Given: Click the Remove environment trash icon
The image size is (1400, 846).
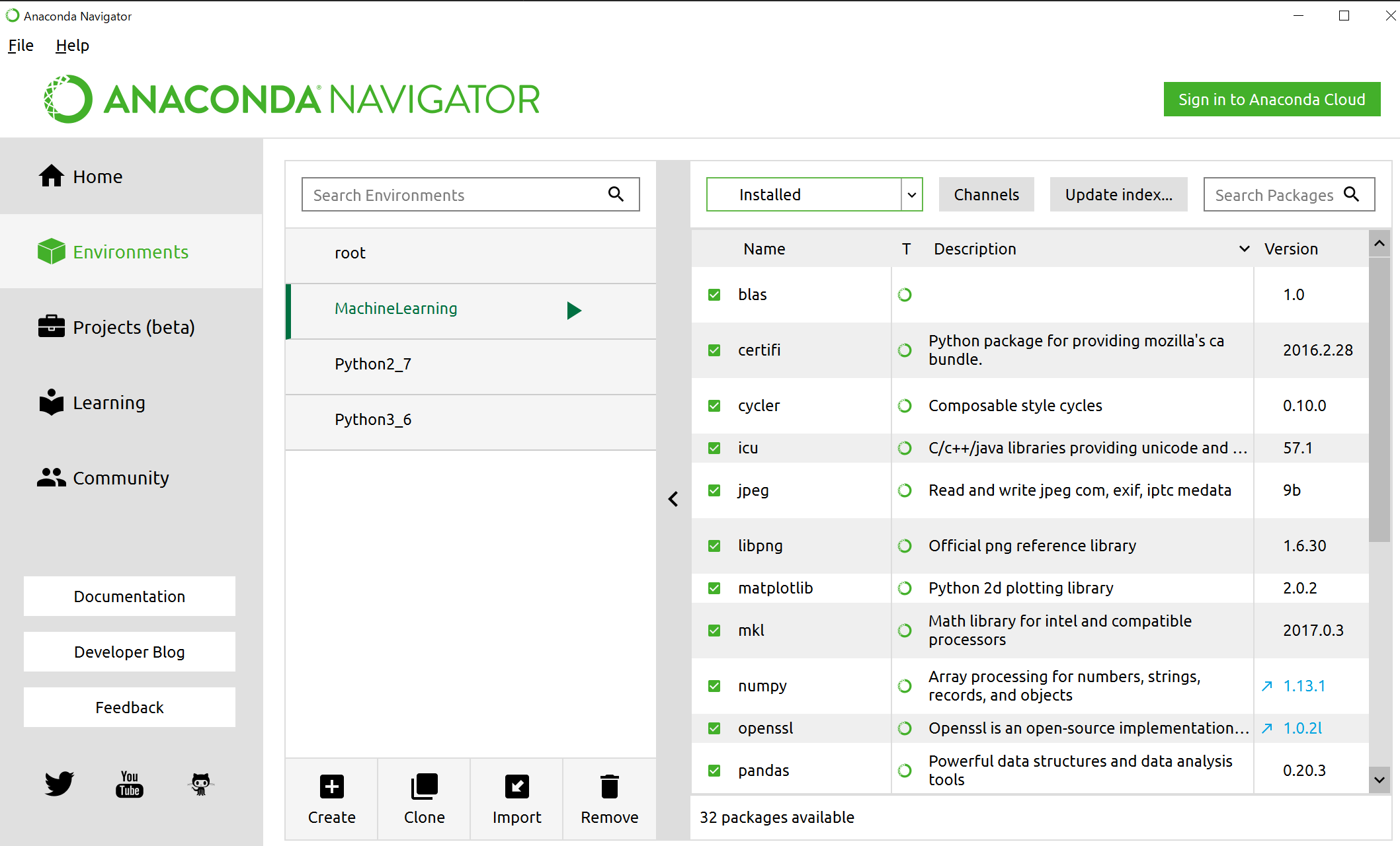Looking at the screenshot, I should coord(609,787).
